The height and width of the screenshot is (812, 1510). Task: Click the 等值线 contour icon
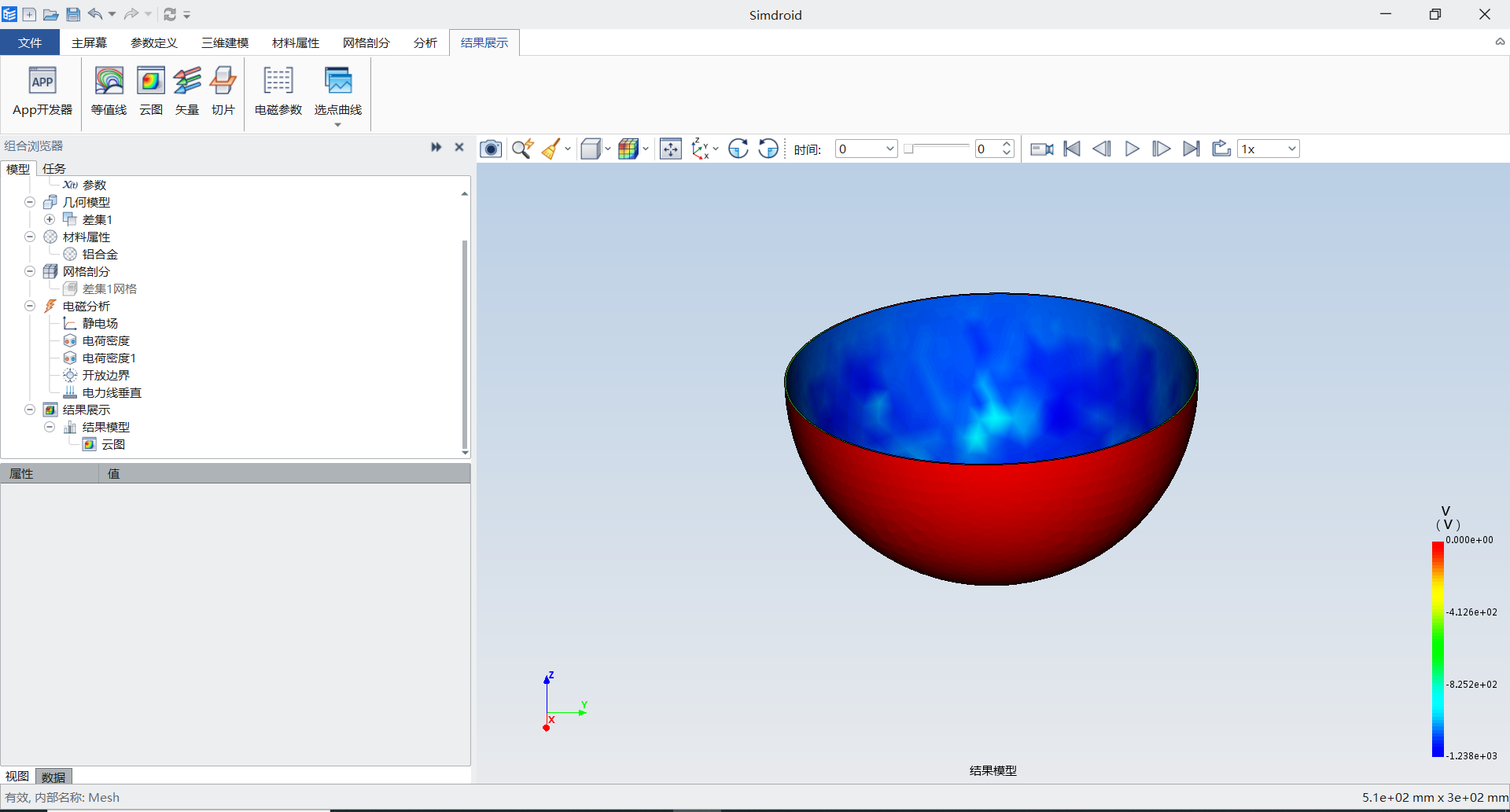pyautogui.click(x=109, y=92)
